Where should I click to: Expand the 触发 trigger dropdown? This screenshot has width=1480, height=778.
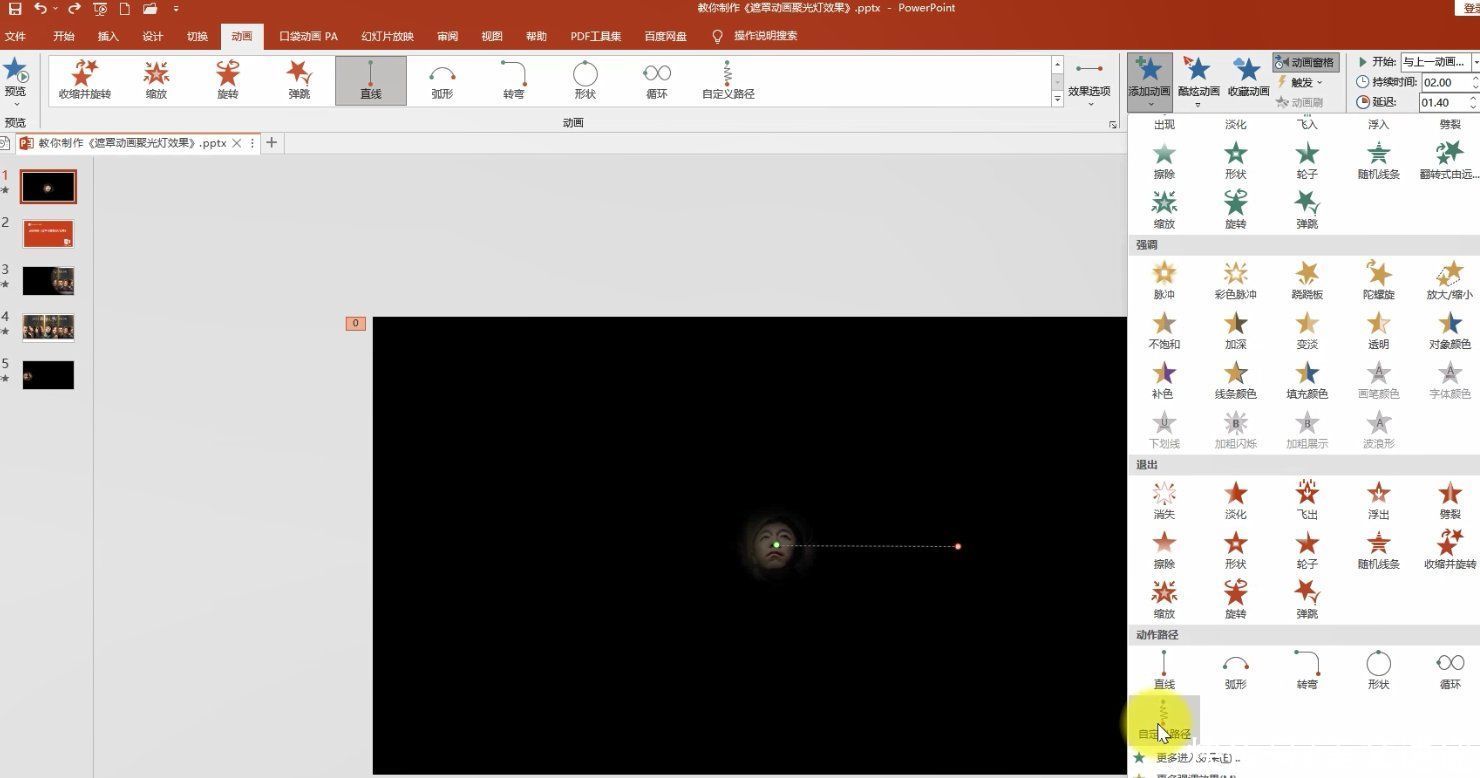[1300, 82]
